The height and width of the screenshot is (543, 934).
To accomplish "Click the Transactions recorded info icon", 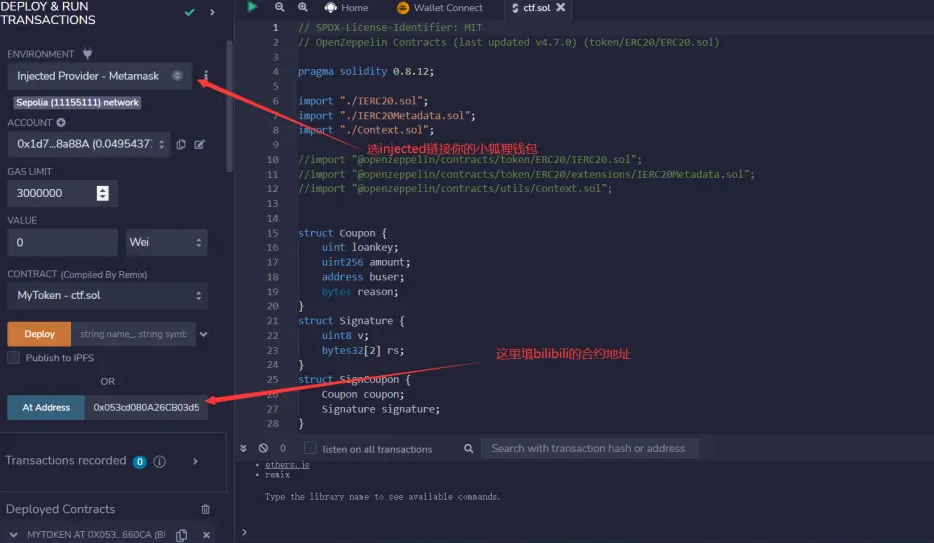I will pos(160,461).
